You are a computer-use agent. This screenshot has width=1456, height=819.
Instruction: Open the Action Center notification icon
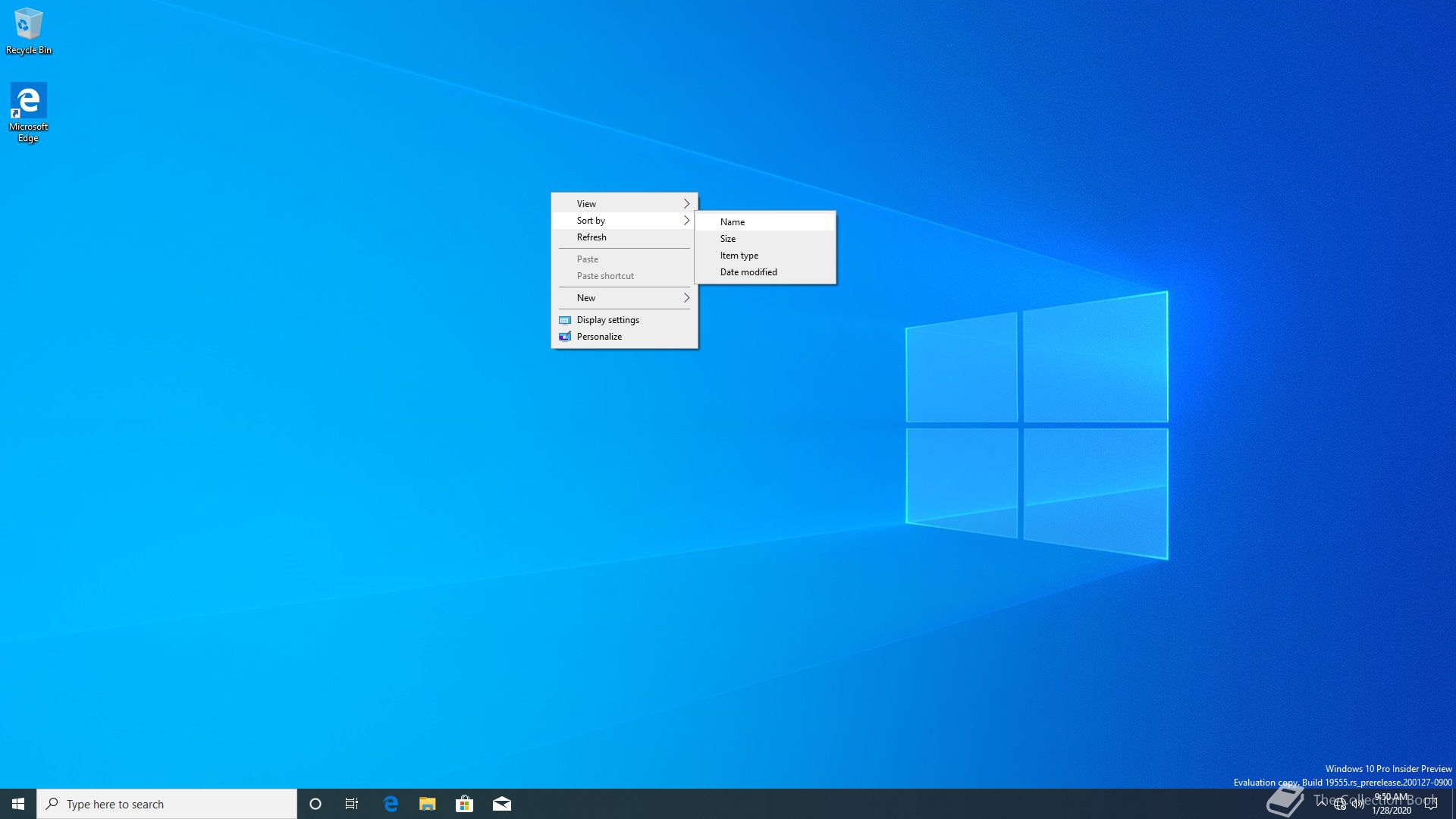(1431, 804)
